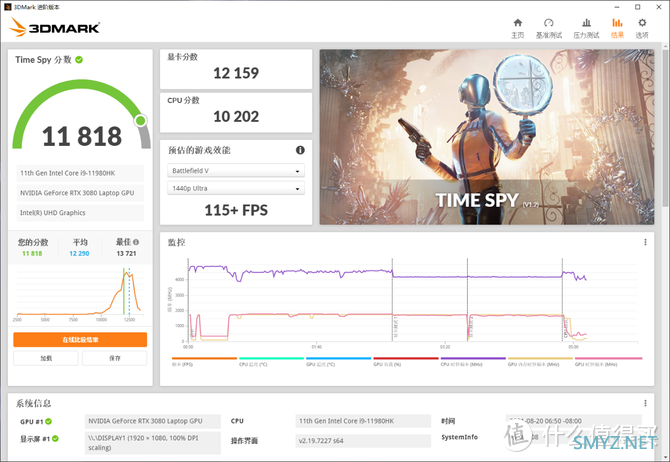Click the score distribution chart
This screenshot has width=670, height=462.
(x=80, y=293)
